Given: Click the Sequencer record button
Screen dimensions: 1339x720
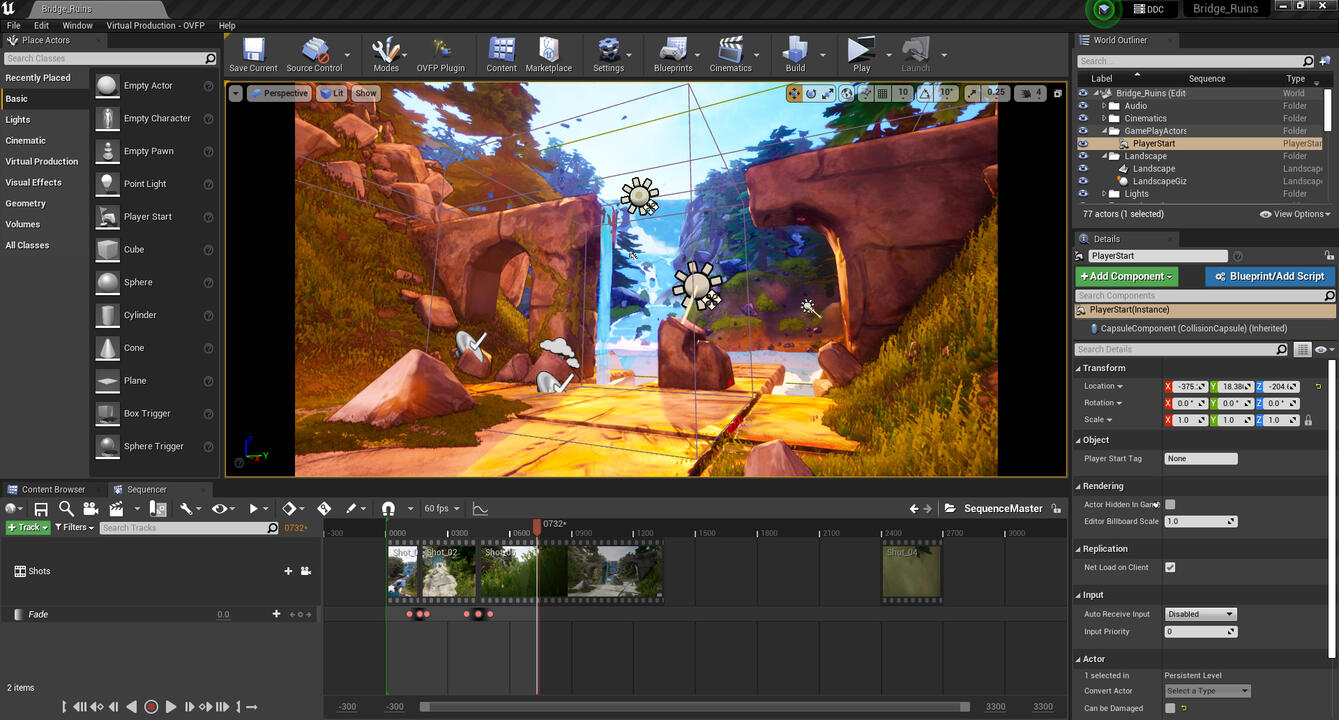Looking at the screenshot, I should (151, 707).
